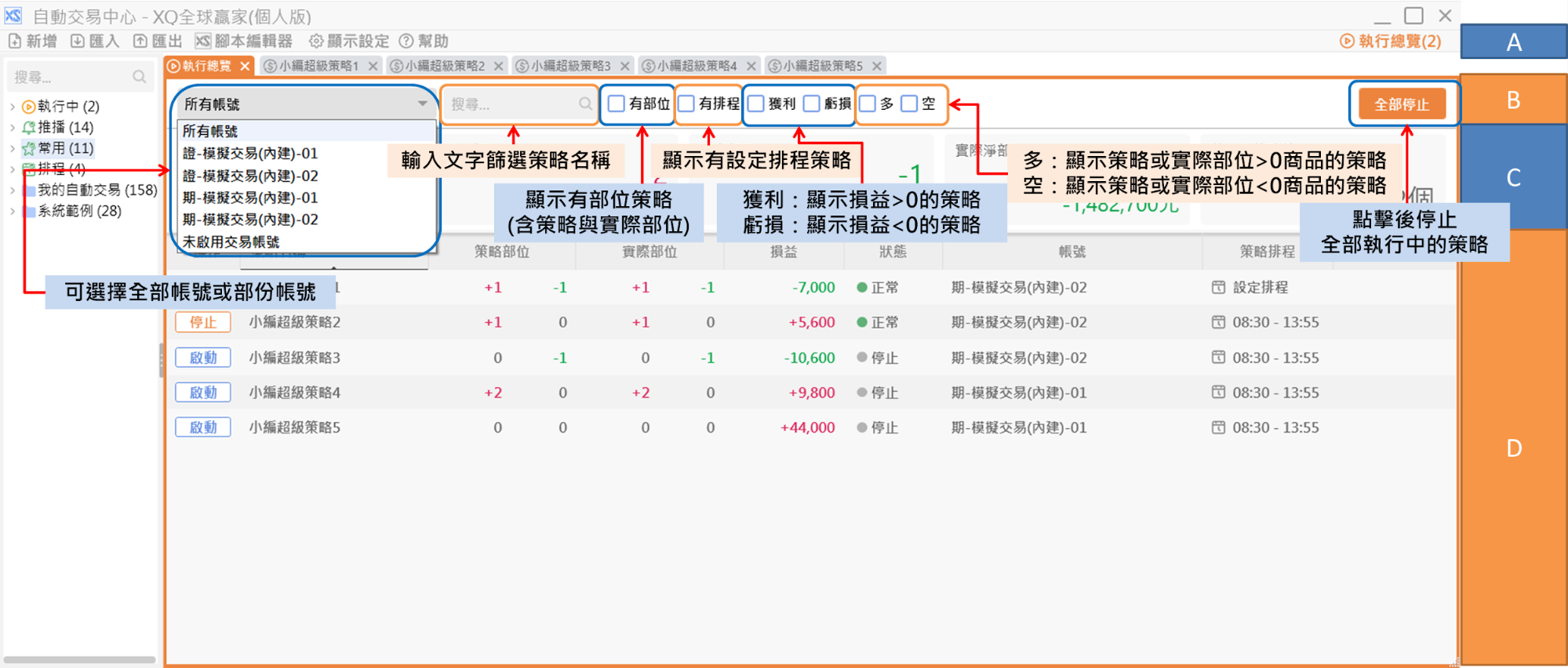Enable the 有部位 checkbox filter
The image size is (1568, 668).
[617, 103]
